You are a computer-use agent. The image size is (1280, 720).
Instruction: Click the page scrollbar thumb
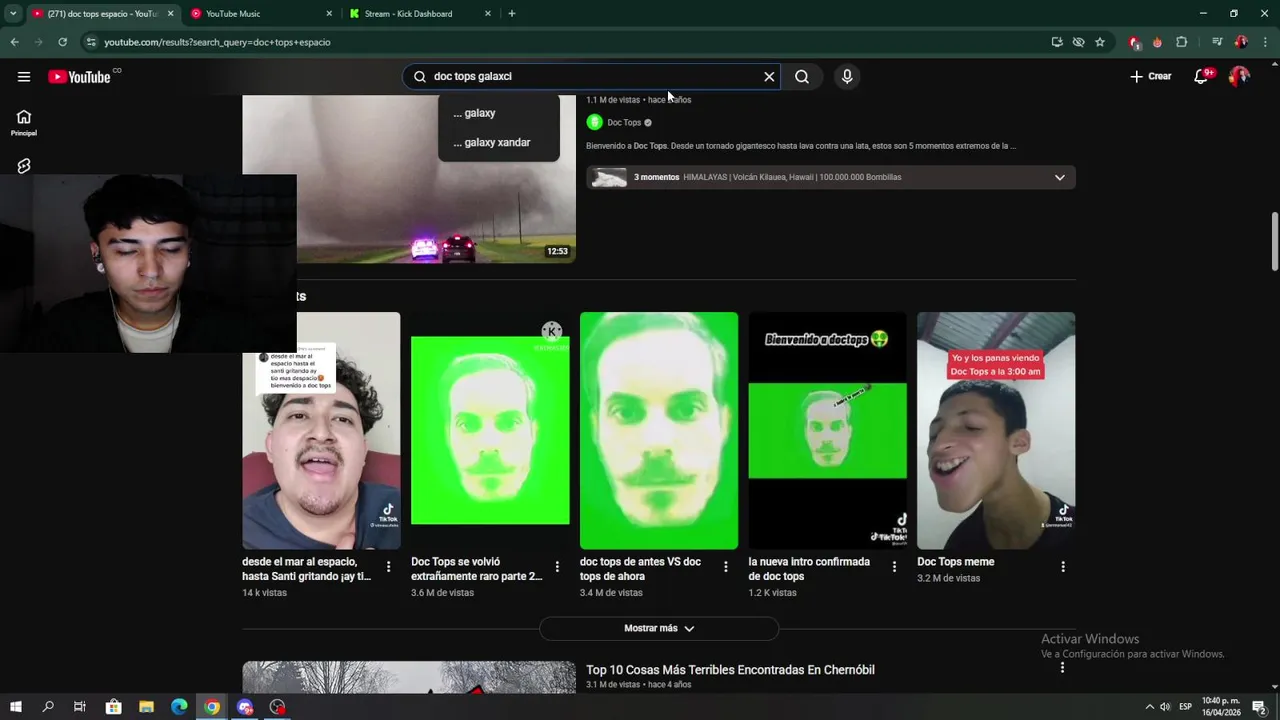pos(1274,241)
